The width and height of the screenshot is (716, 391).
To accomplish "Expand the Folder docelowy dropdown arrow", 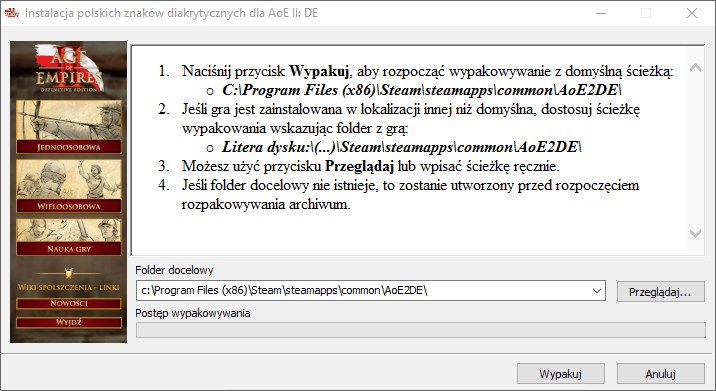I will pos(596,291).
